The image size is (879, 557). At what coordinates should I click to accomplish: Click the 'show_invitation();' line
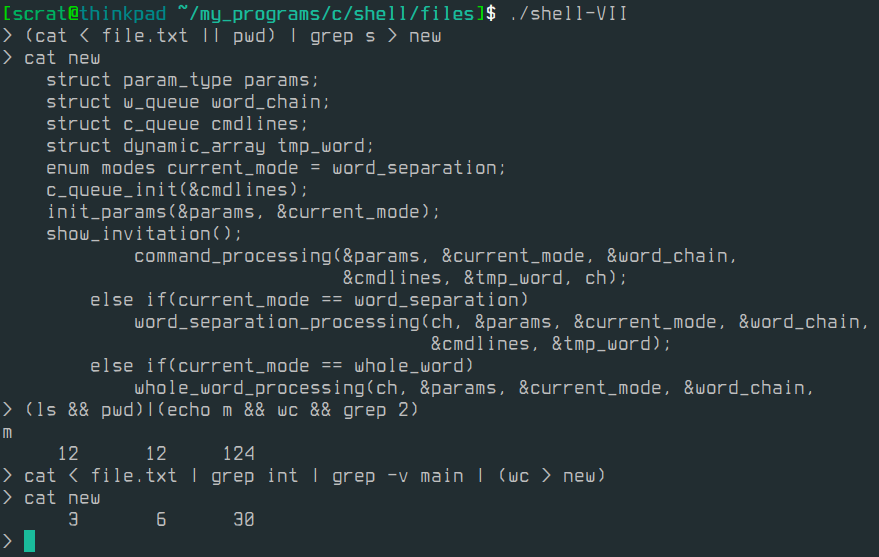coord(144,234)
